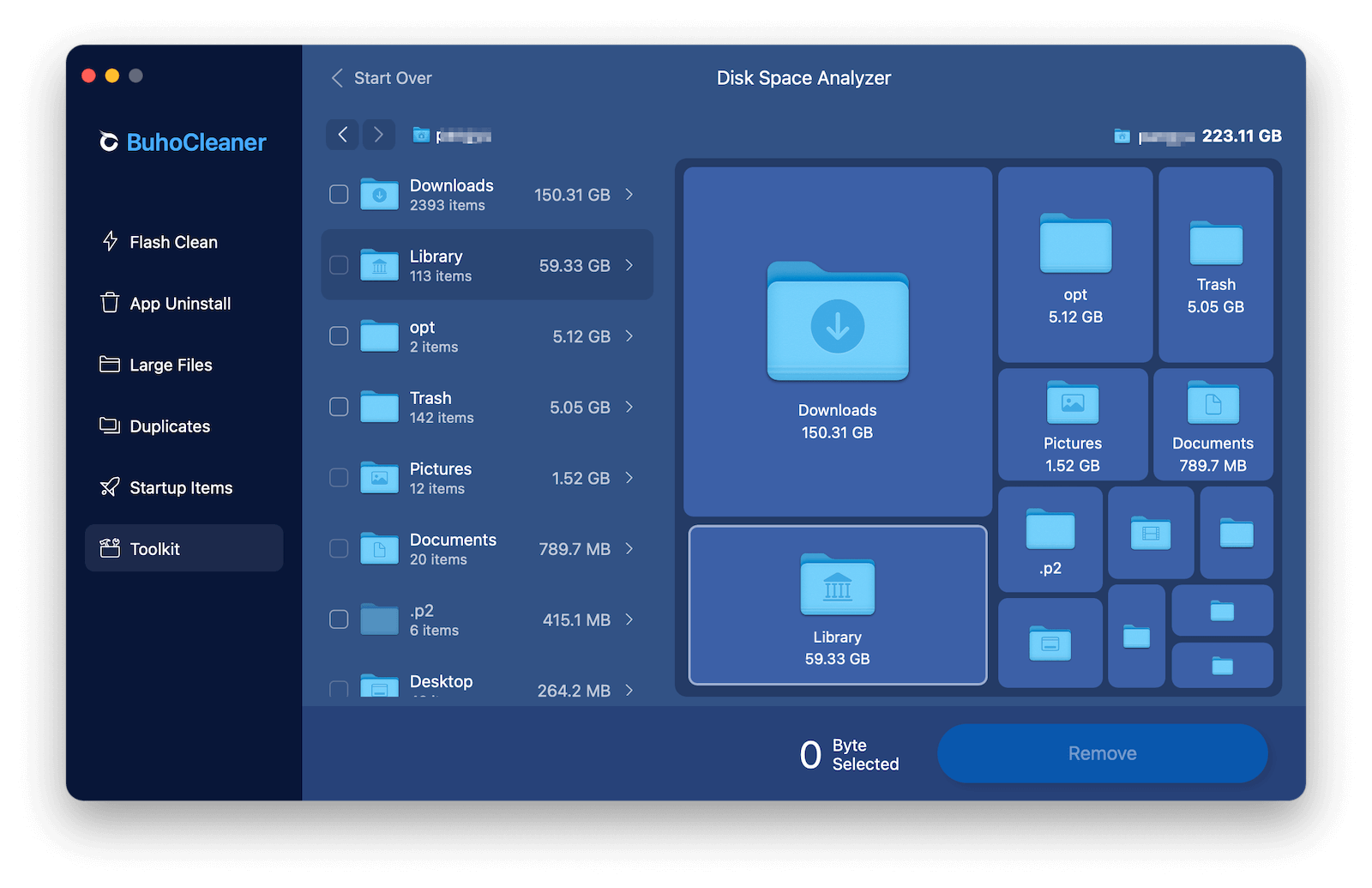Click the Startup Items rocket icon
1372x888 pixels.
[x=110, y=487]
